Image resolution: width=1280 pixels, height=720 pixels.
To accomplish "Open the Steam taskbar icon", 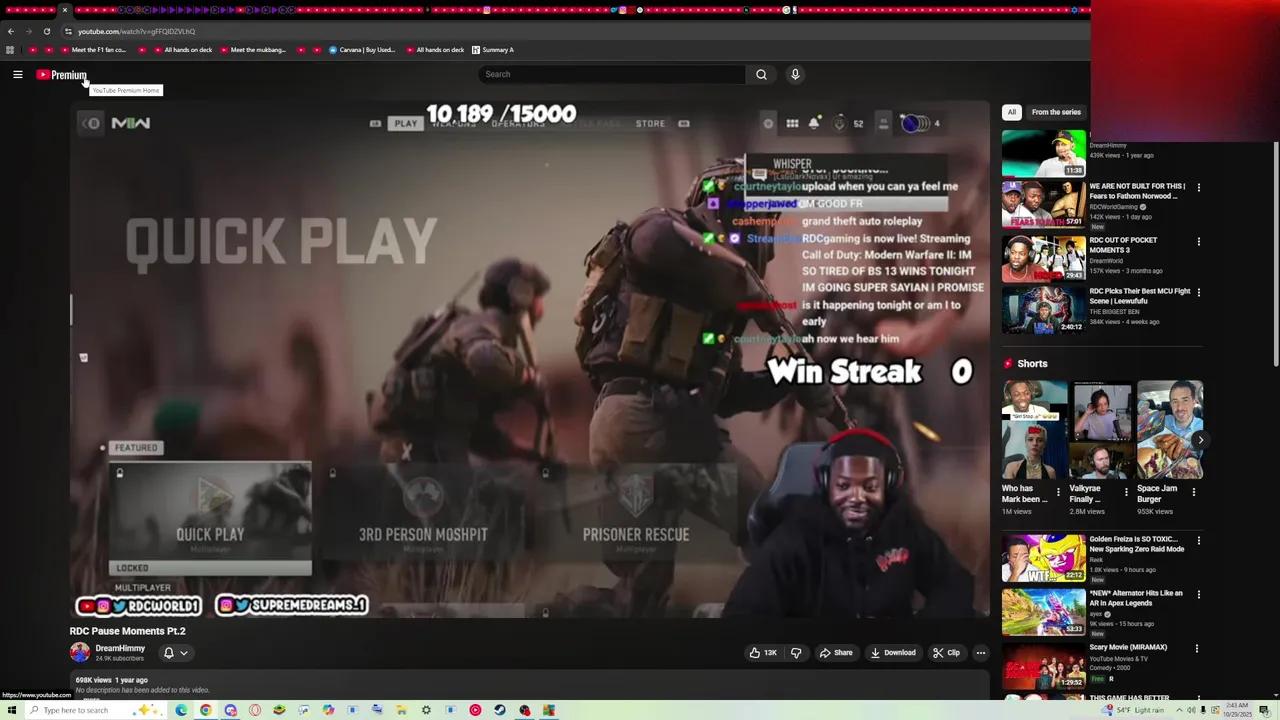I will 499,710.
